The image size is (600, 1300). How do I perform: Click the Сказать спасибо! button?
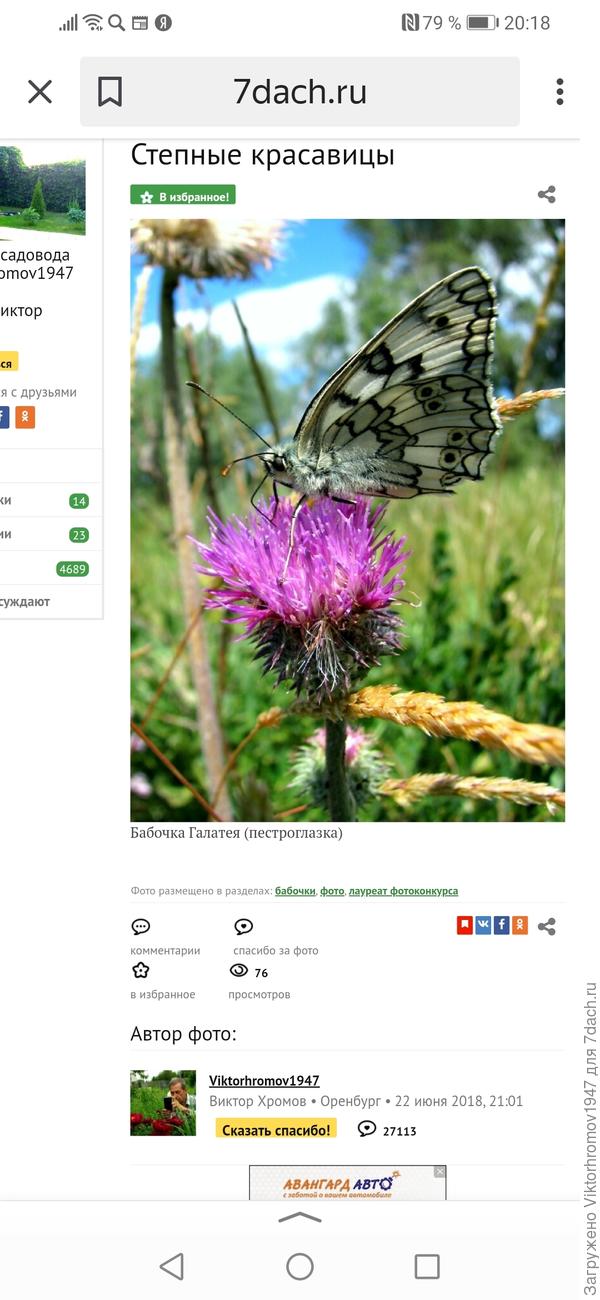click(276, 1129)
